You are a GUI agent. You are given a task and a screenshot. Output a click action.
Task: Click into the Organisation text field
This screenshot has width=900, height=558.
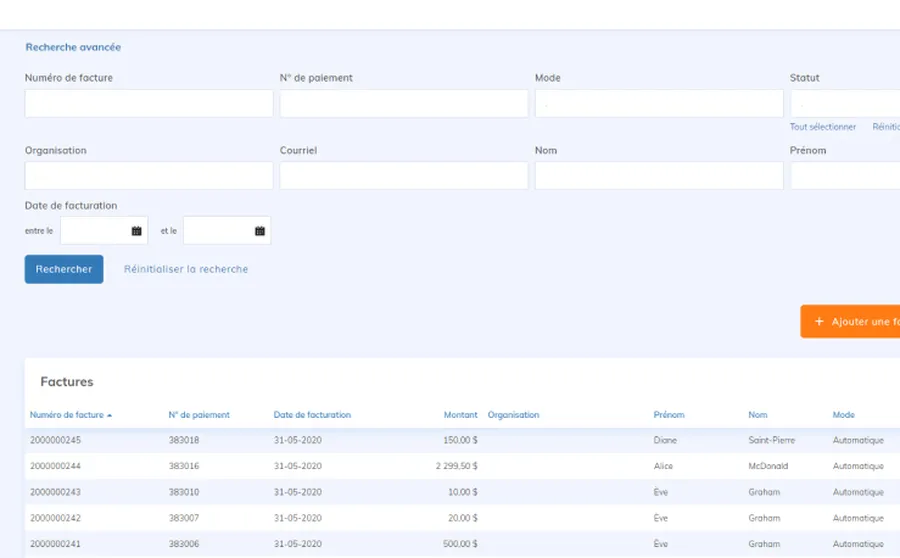(x=148, y=176)
